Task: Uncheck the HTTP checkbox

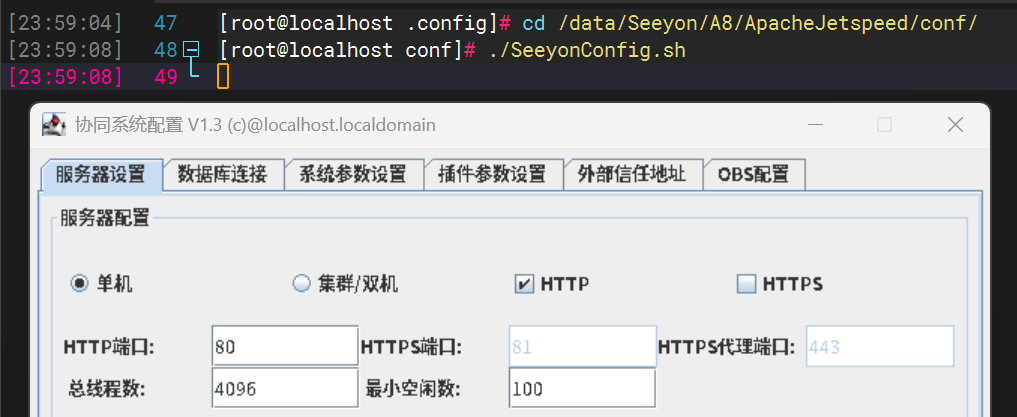Action: click(524, 284)
